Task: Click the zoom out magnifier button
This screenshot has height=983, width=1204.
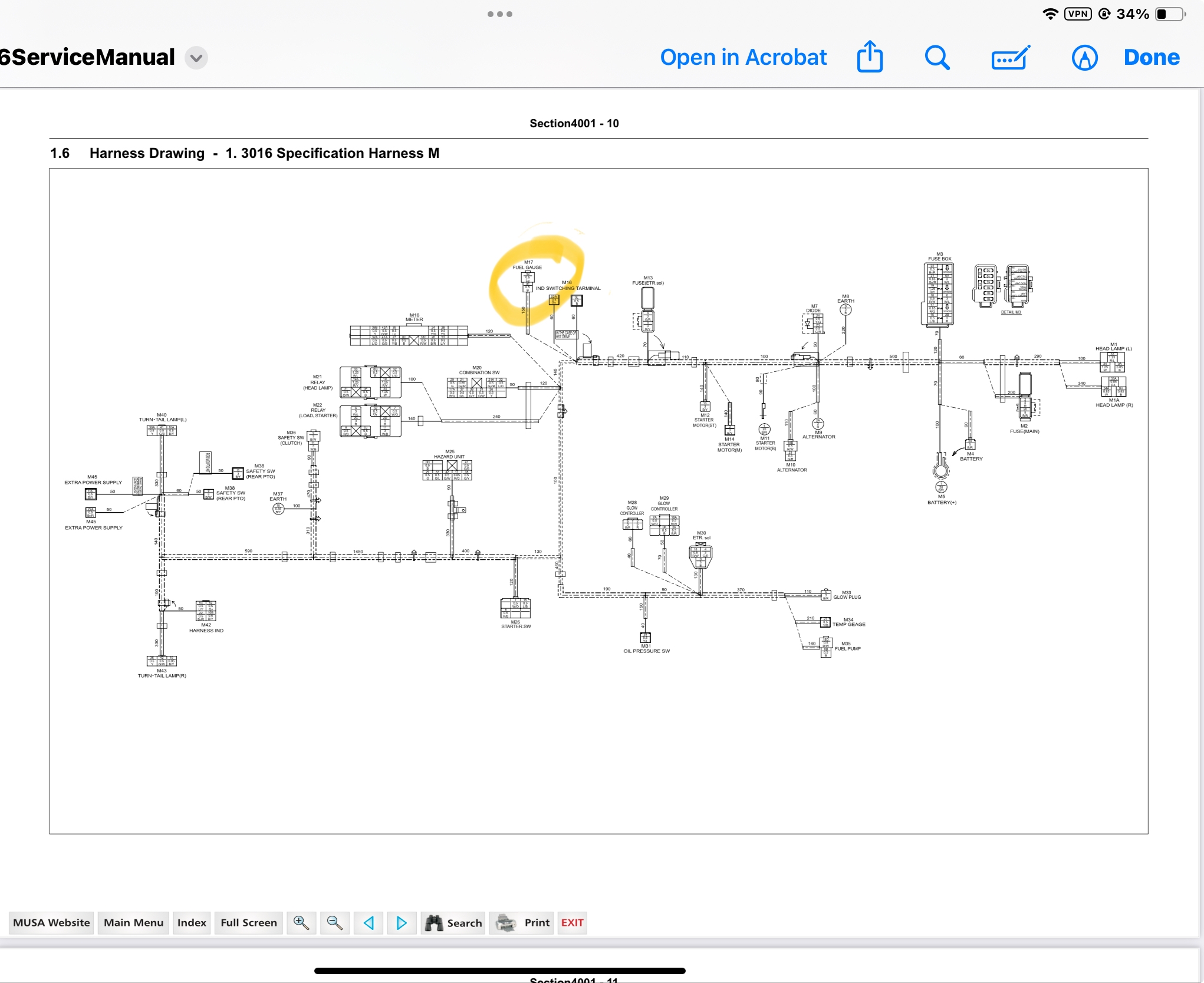Action: pyautogui.click(x=335, y=923)
